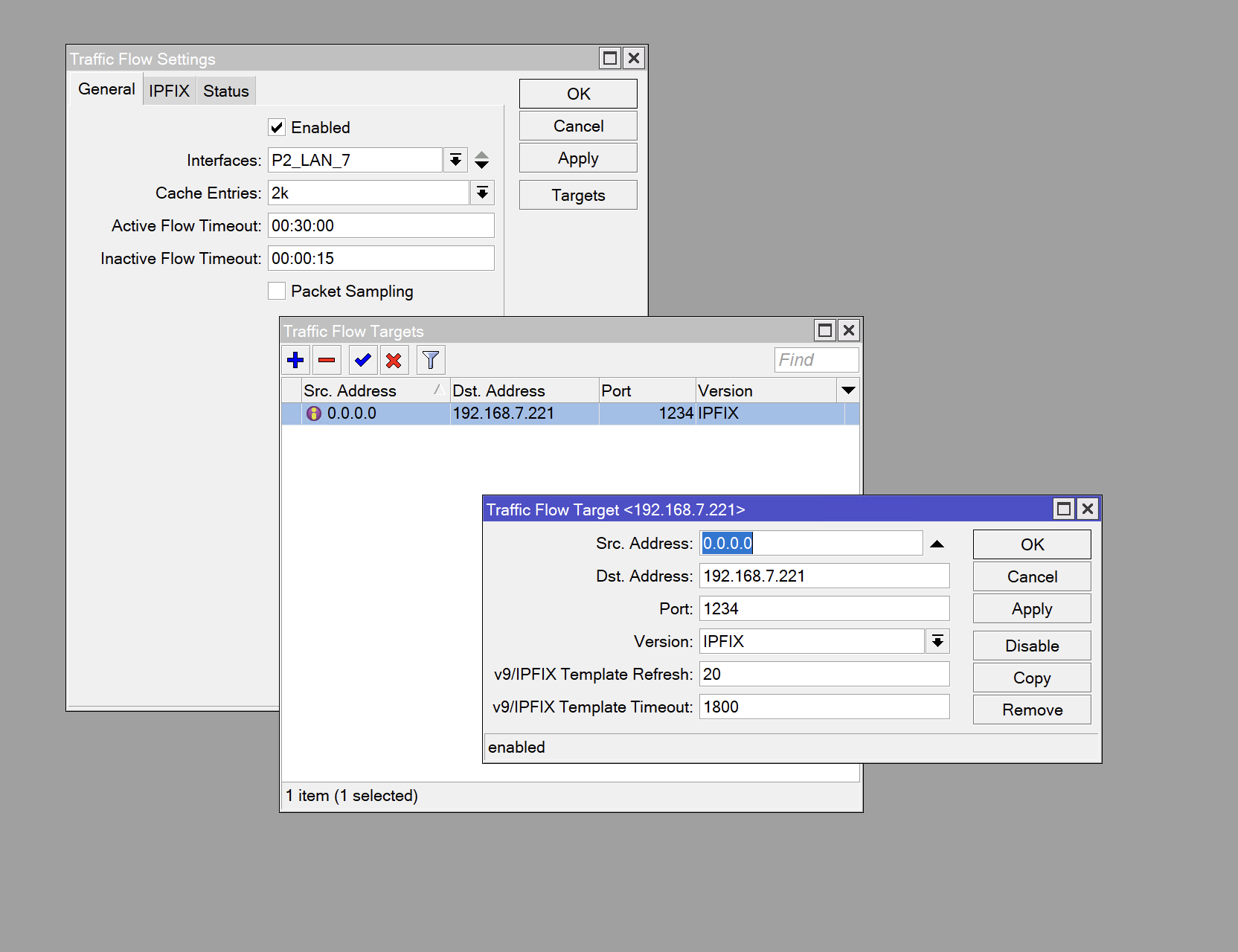1238x952 pixels.
Task: Click the Cache Entries field 2k
Action: pyautogui.click(x=368, y=193)
